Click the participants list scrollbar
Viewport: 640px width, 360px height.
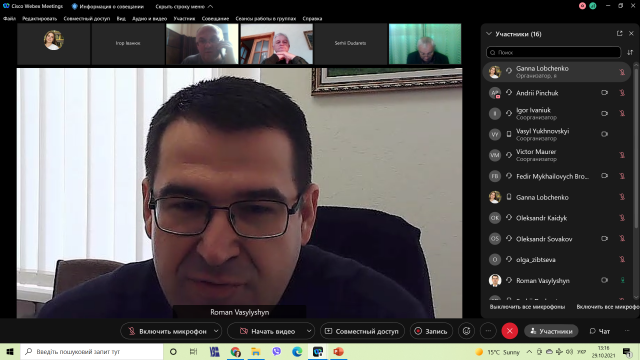point(636,147)
